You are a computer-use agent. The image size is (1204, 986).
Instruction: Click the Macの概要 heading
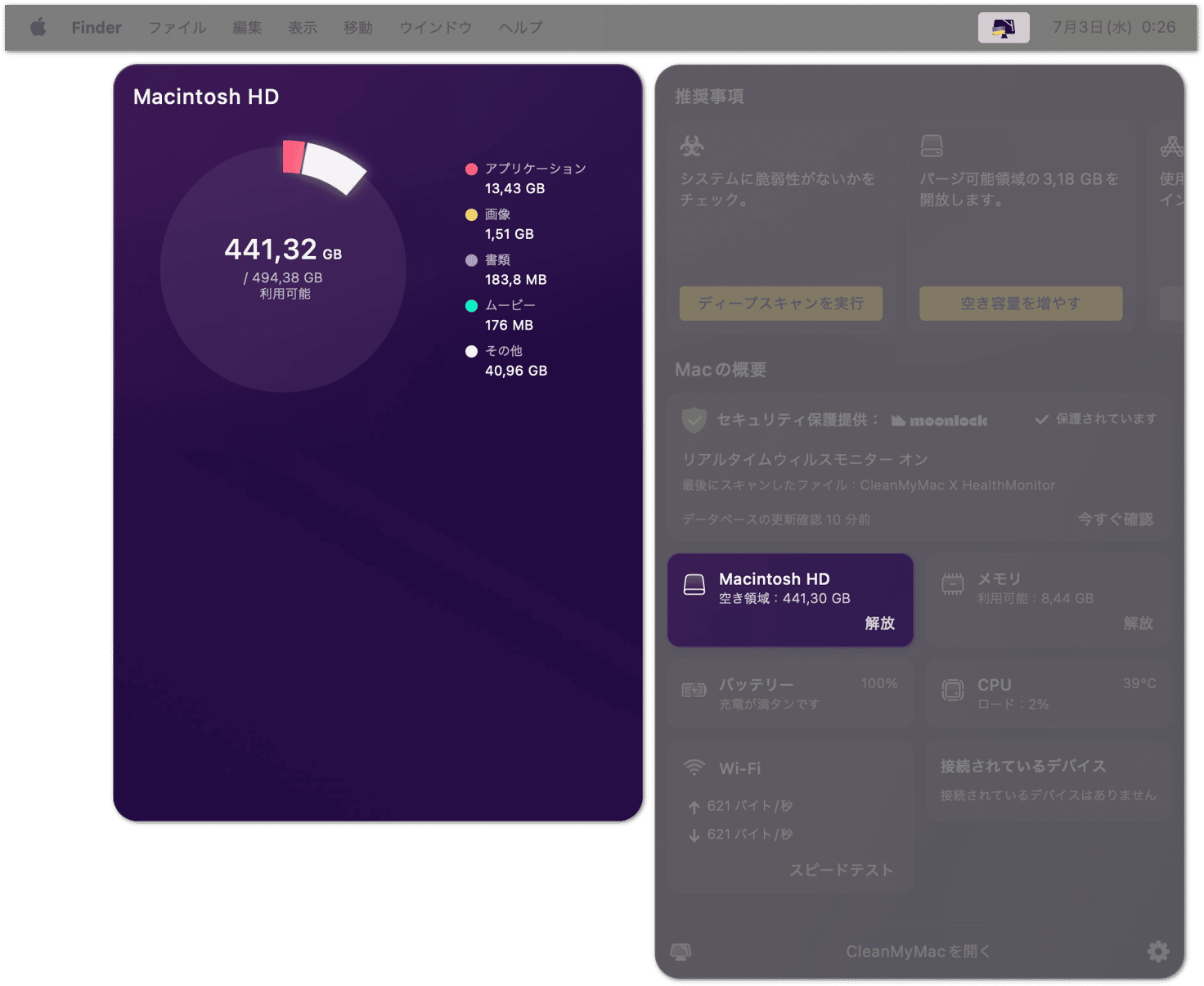(721, 370)
